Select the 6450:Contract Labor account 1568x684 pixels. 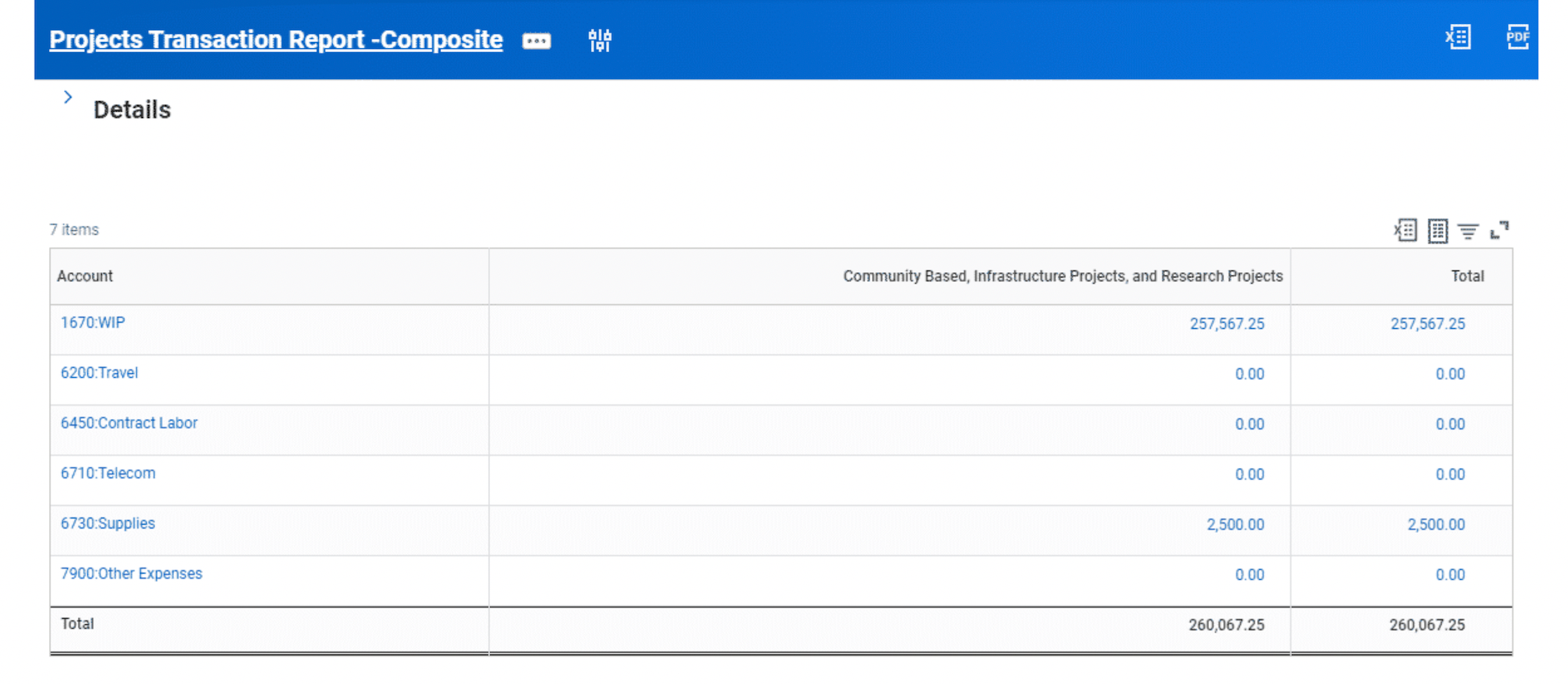(129, 423)
